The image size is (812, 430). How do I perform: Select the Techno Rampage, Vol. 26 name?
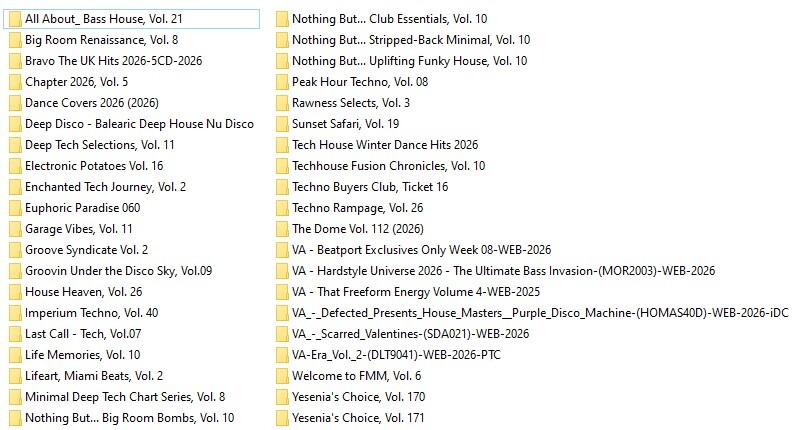[x=357, y=208]
